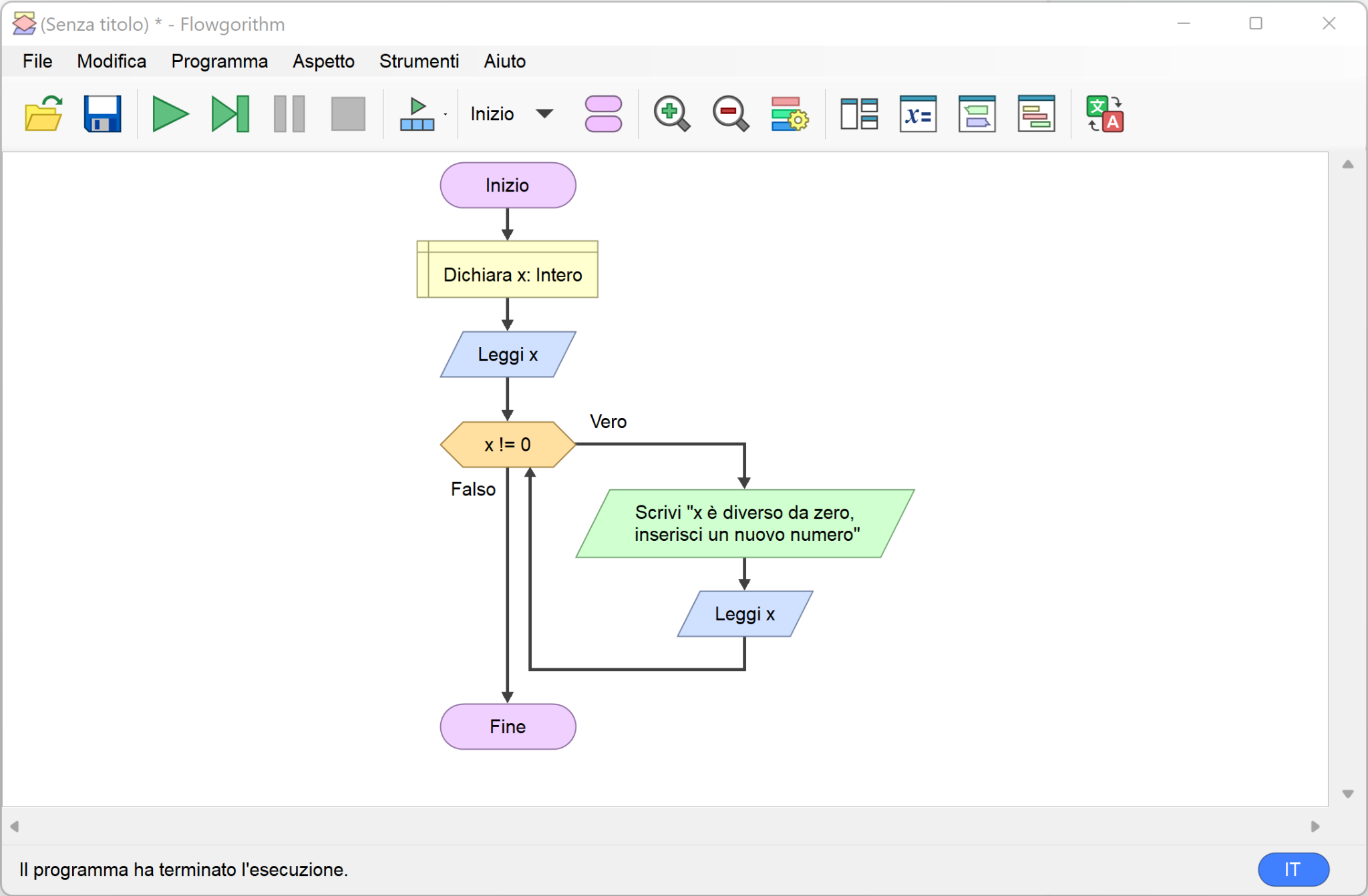Open the function manager pill icon
The height and width of the screenshot is (896, 1368).
(x=603, y=114)
